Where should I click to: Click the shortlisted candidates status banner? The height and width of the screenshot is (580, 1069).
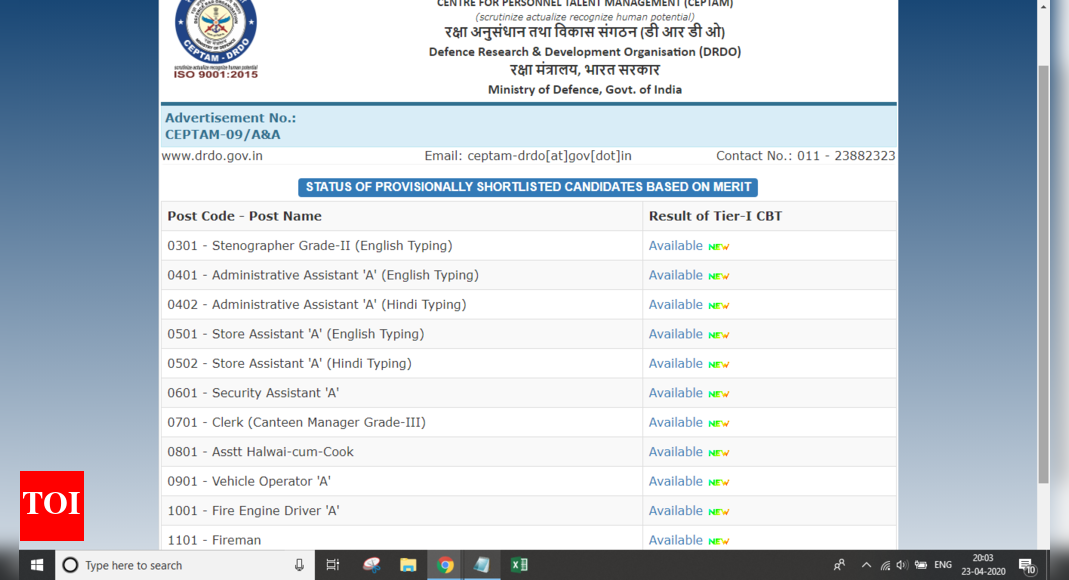tap(527, 187)
